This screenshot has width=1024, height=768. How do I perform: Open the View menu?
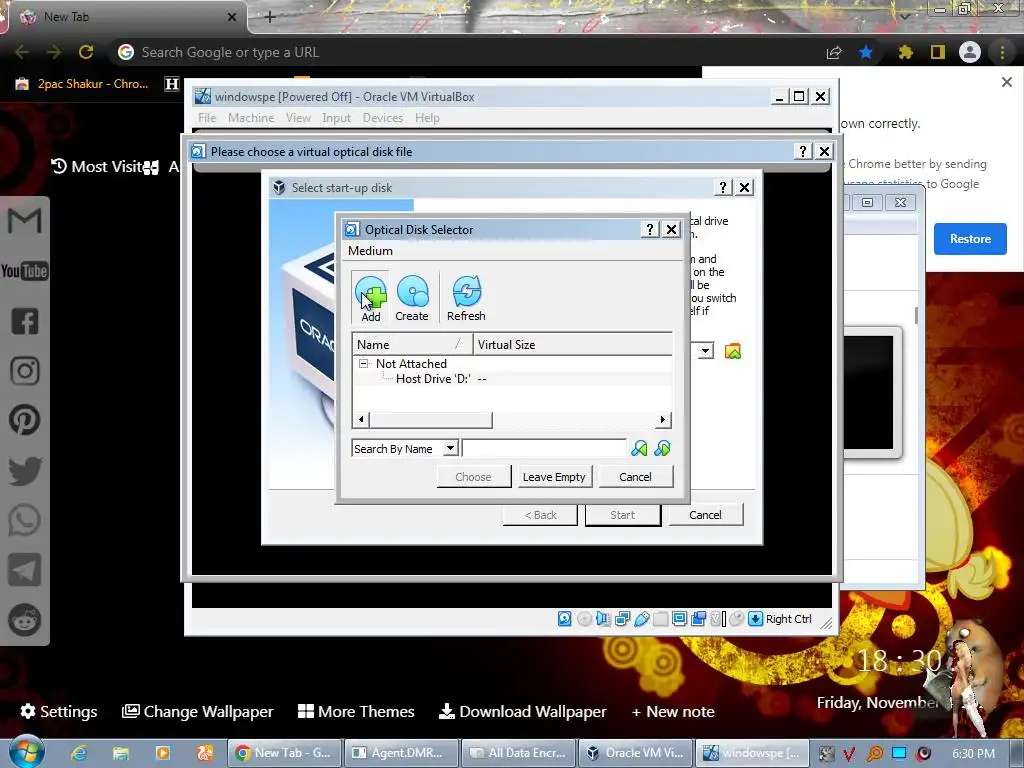point(298,118)
